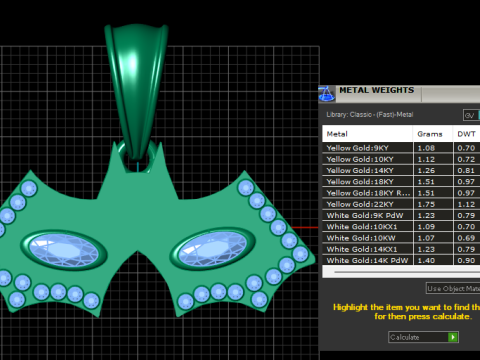Sort by Grams column header
480x360 pixels.
click(x=433, y=134)
